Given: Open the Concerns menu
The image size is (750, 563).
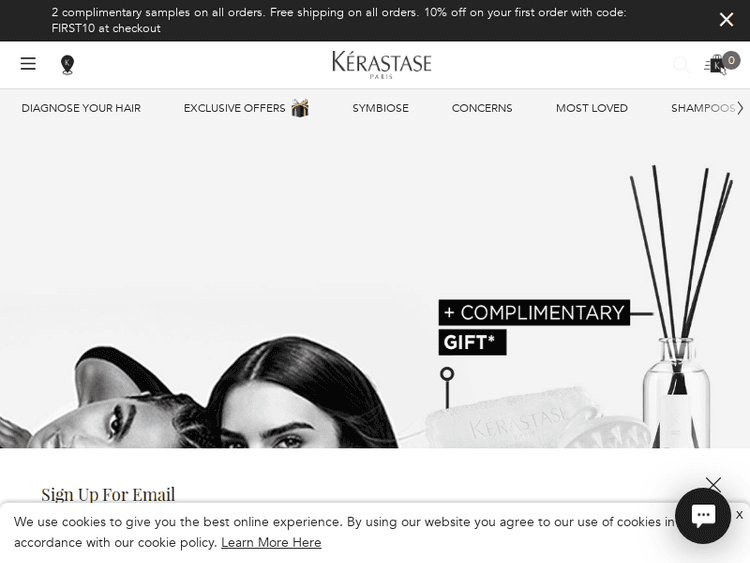Looking at the screenshot, I should point(482,108).
